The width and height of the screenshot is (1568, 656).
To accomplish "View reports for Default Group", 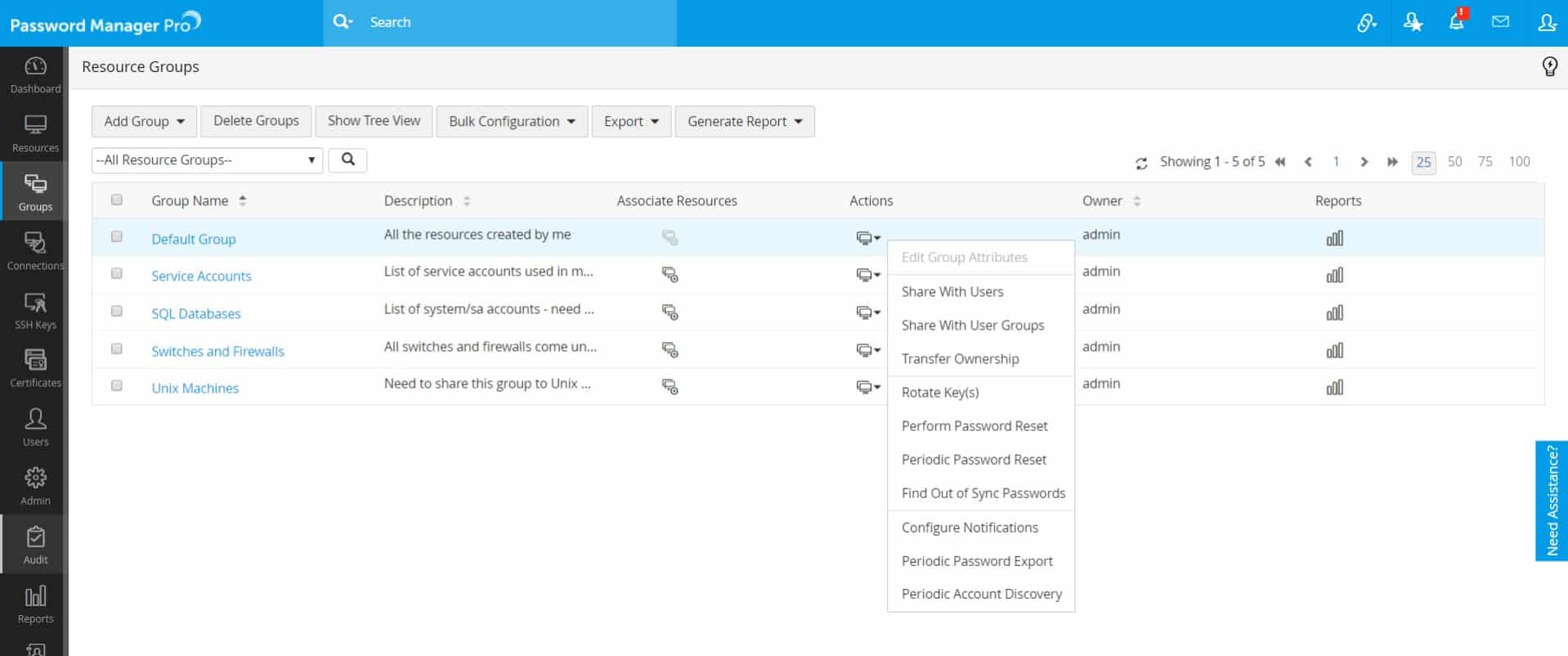I will [1334, 238].
